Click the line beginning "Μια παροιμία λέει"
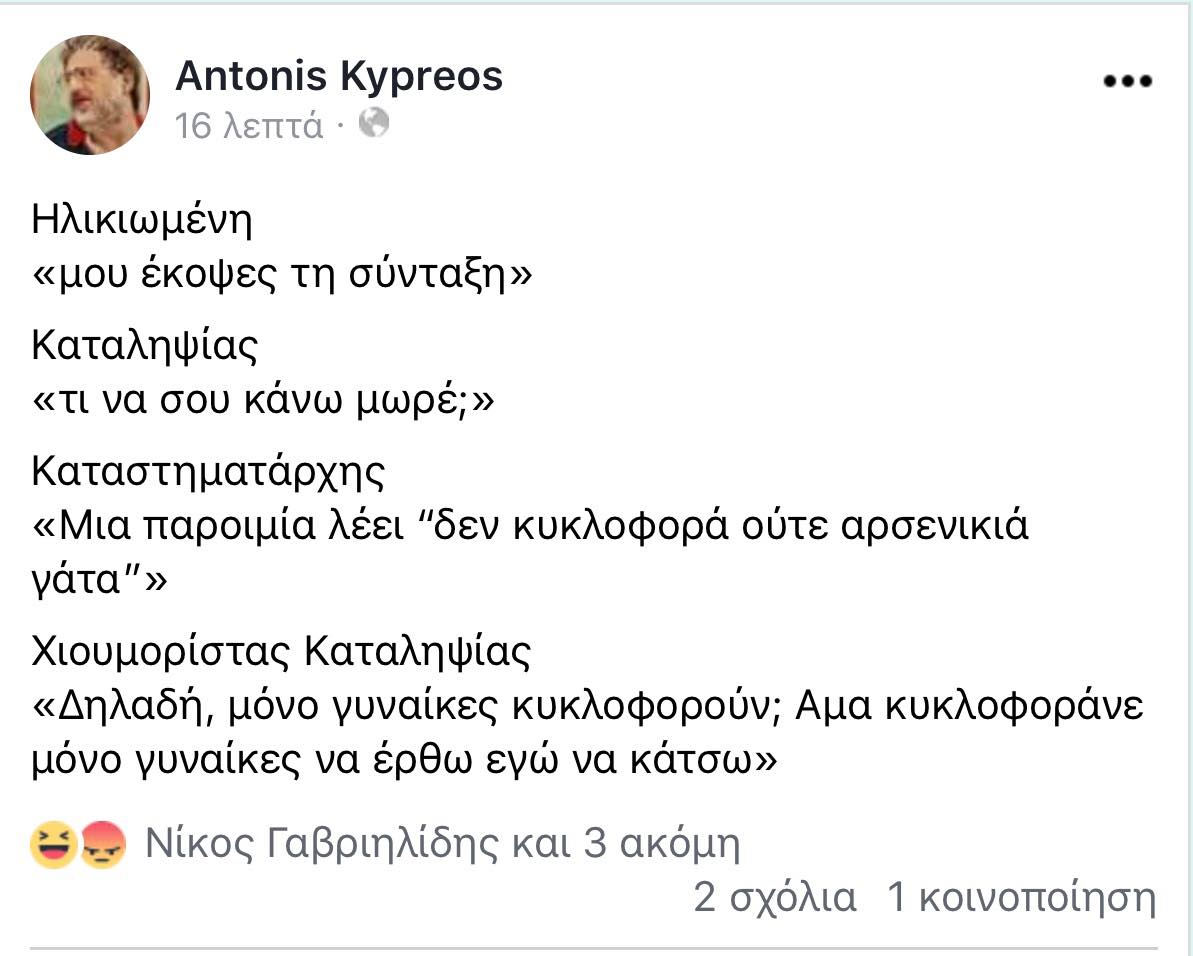The height and width of the screenshot is (956, 1193). [531, 525]
